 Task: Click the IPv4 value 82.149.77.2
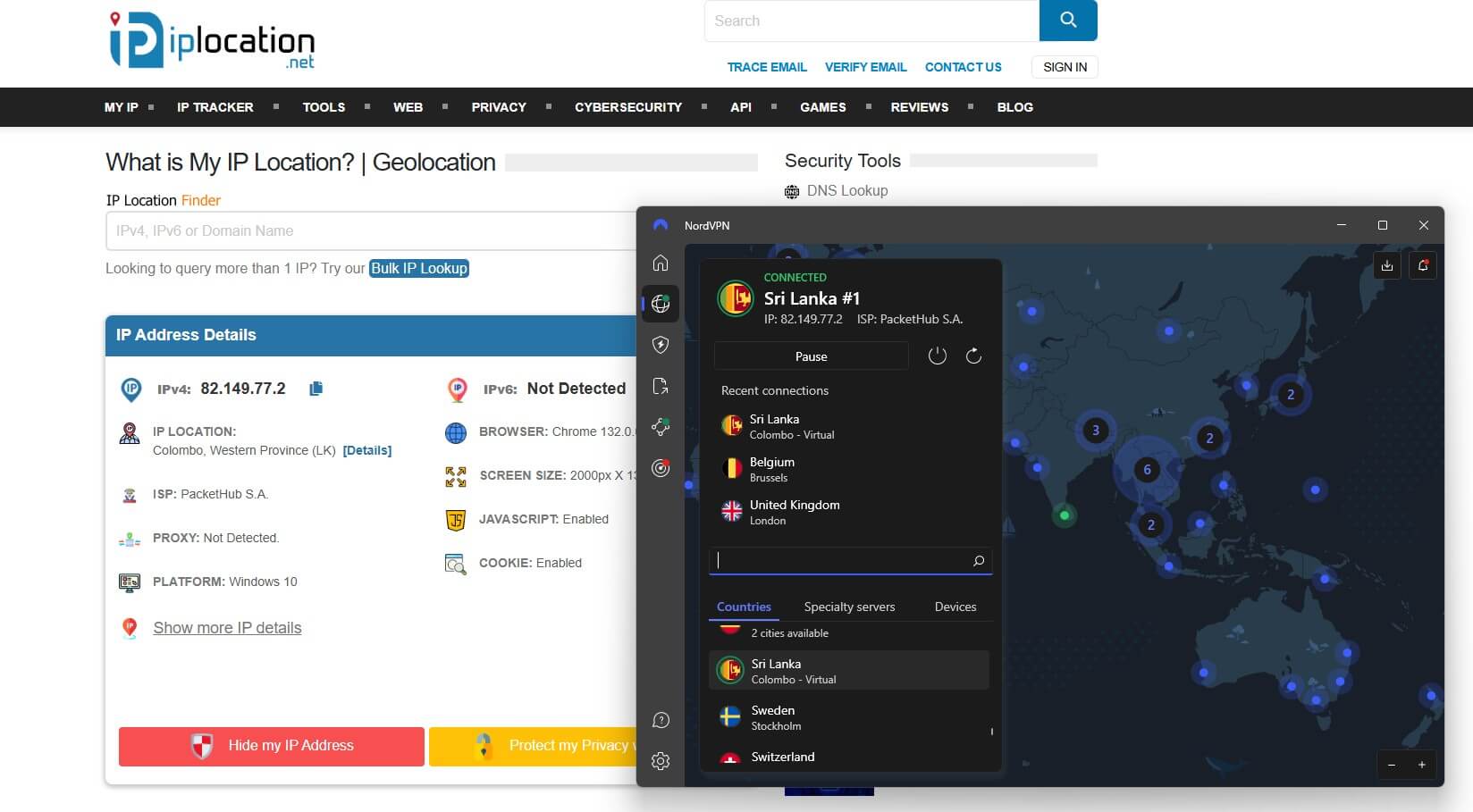click(243, 389)
